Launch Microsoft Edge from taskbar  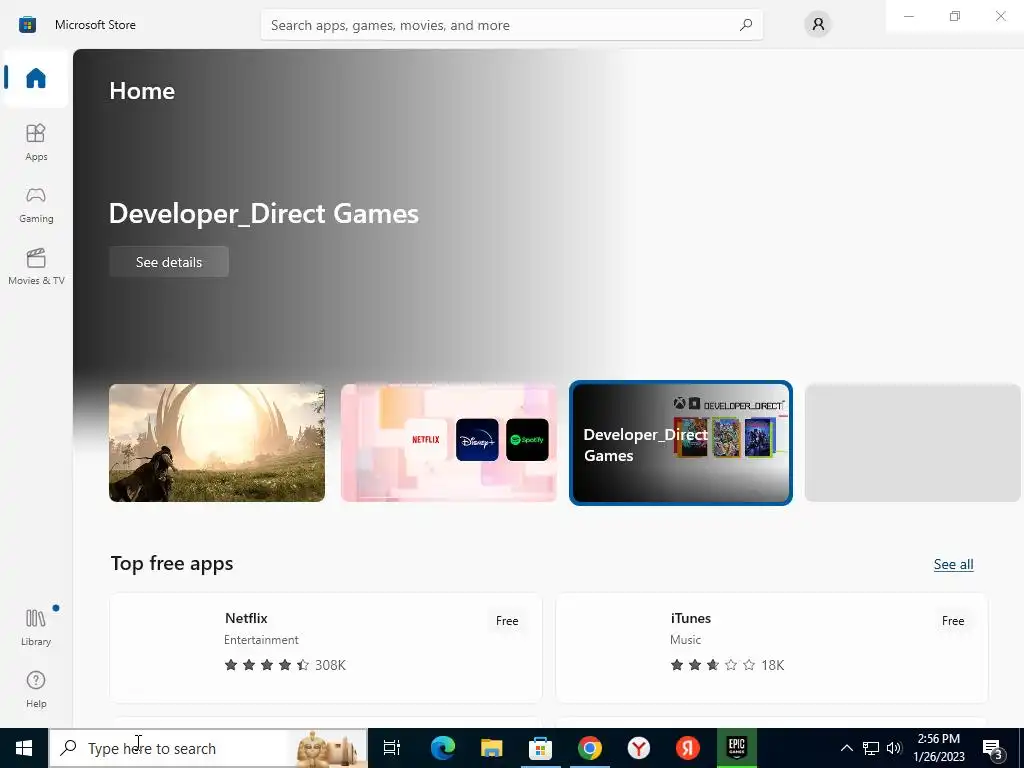[x=442, y=748]
